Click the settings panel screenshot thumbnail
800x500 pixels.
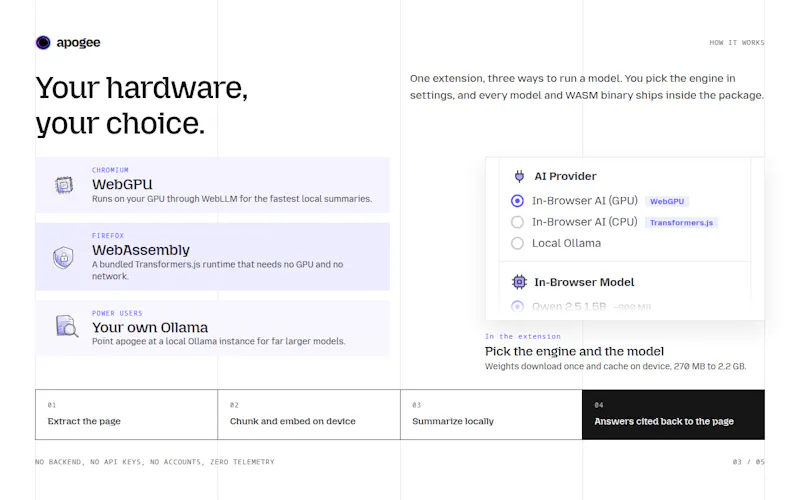coord(624,239)
